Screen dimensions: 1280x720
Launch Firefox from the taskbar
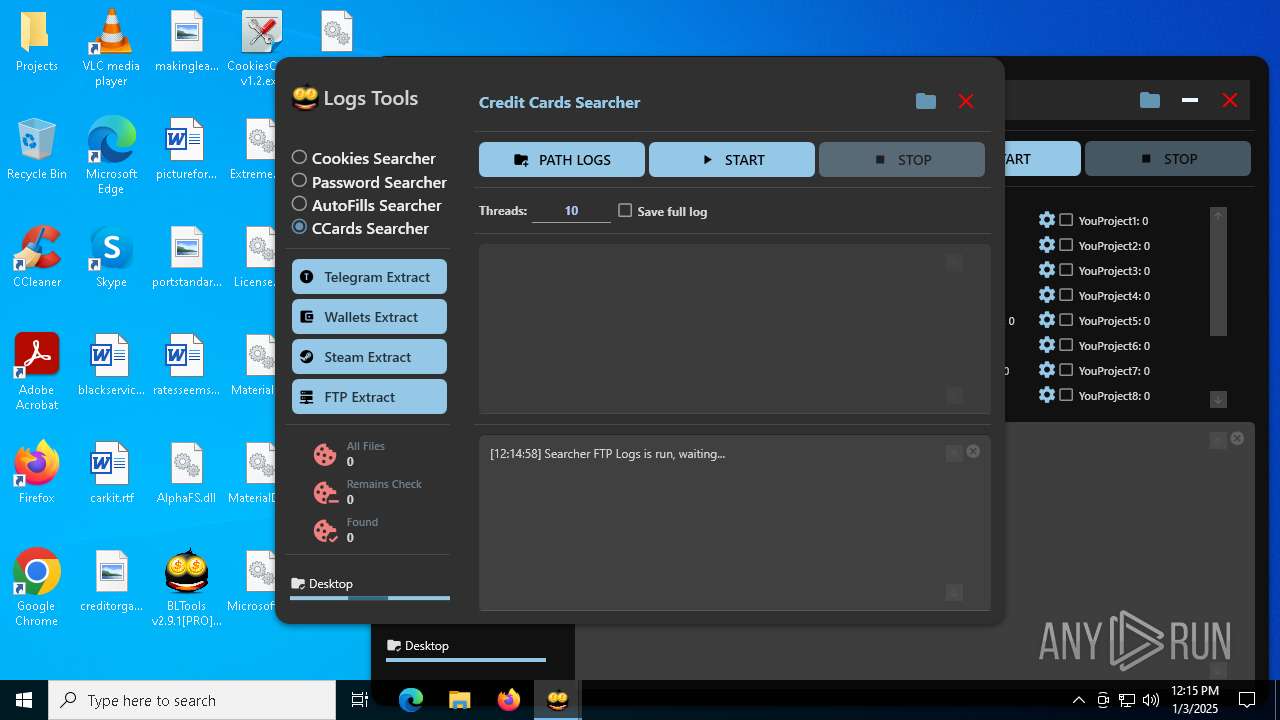pos(509,700)
